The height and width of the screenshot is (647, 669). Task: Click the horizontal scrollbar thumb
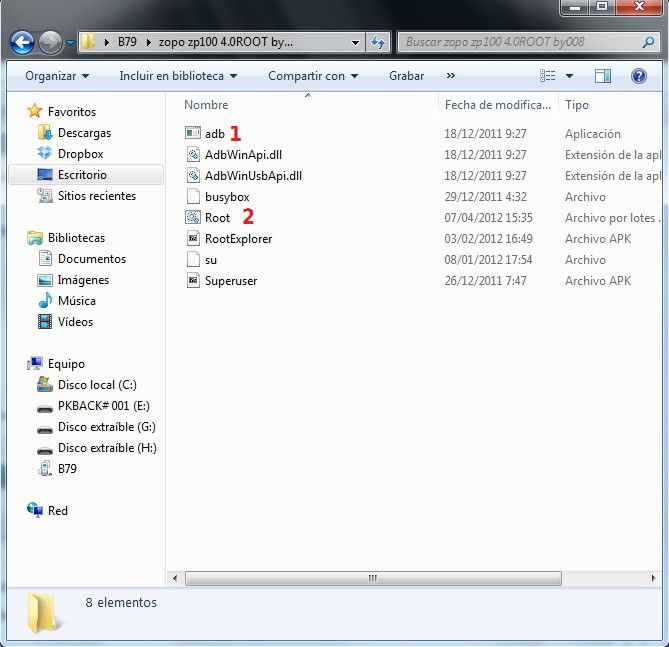pos(373,578)
